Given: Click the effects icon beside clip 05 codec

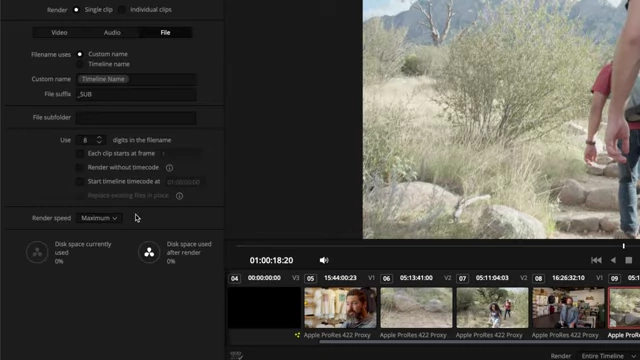Looking at the screenshot, I should [297, 335].
